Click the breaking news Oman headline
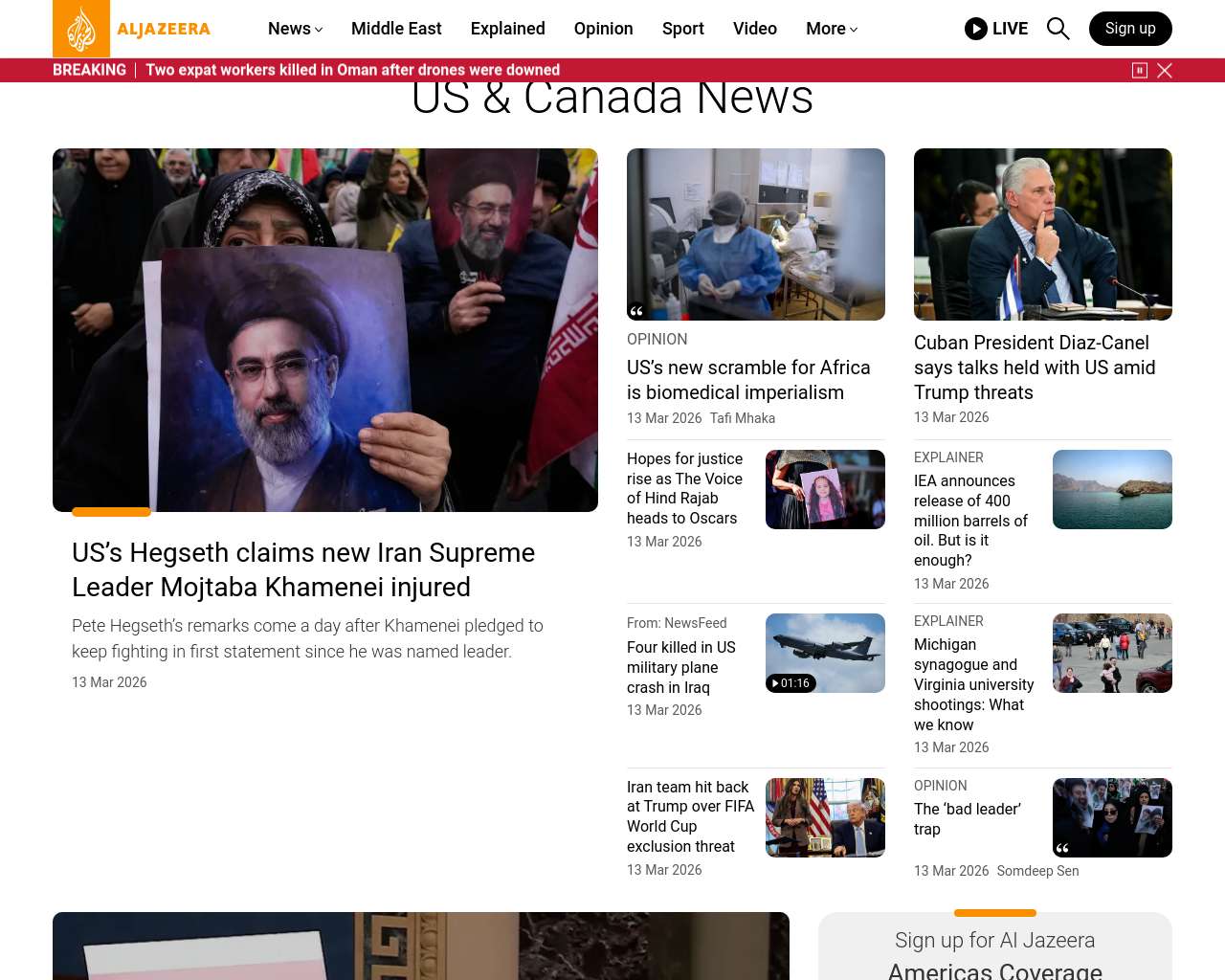The height and width of the screenshot is (980, 1225). (352, 70)
